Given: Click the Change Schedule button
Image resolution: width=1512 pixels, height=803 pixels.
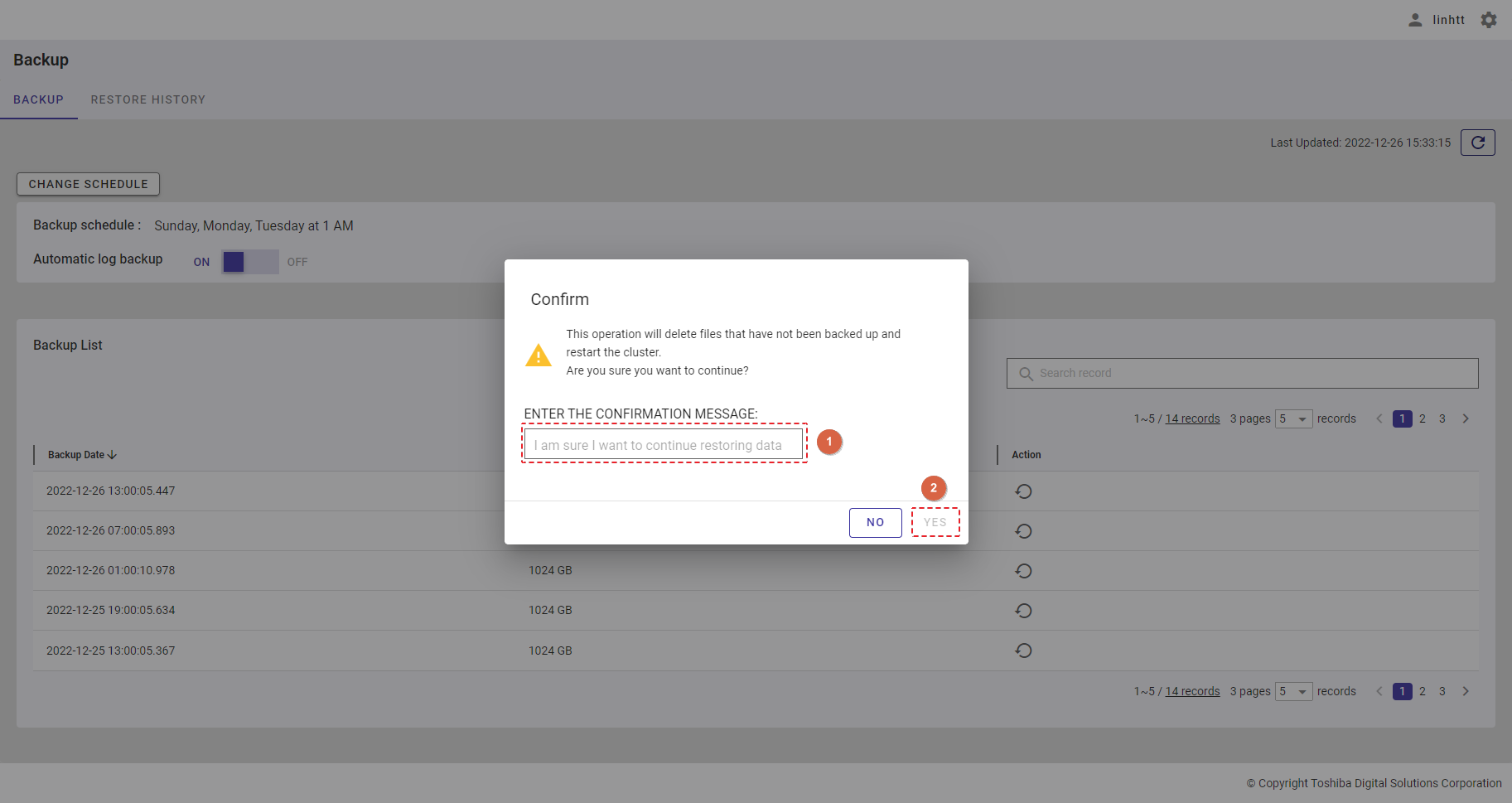Looking at the screenshot, I should [88, 184].
